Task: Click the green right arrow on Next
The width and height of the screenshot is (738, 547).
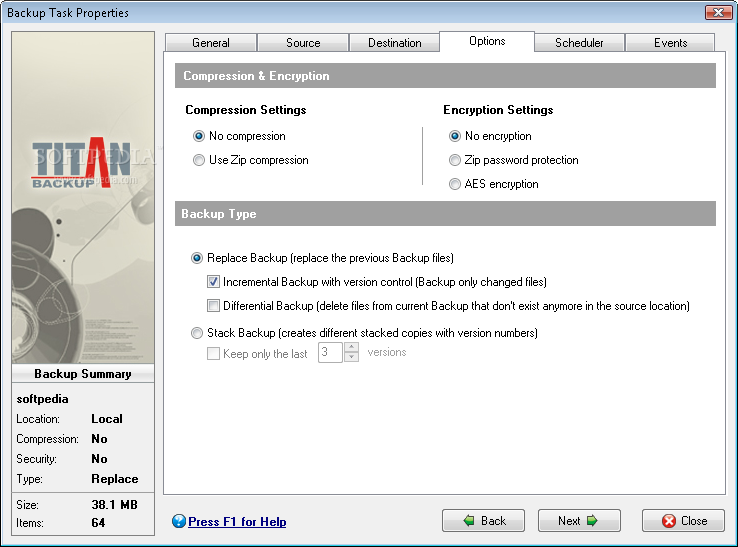Action: point(592,521)
